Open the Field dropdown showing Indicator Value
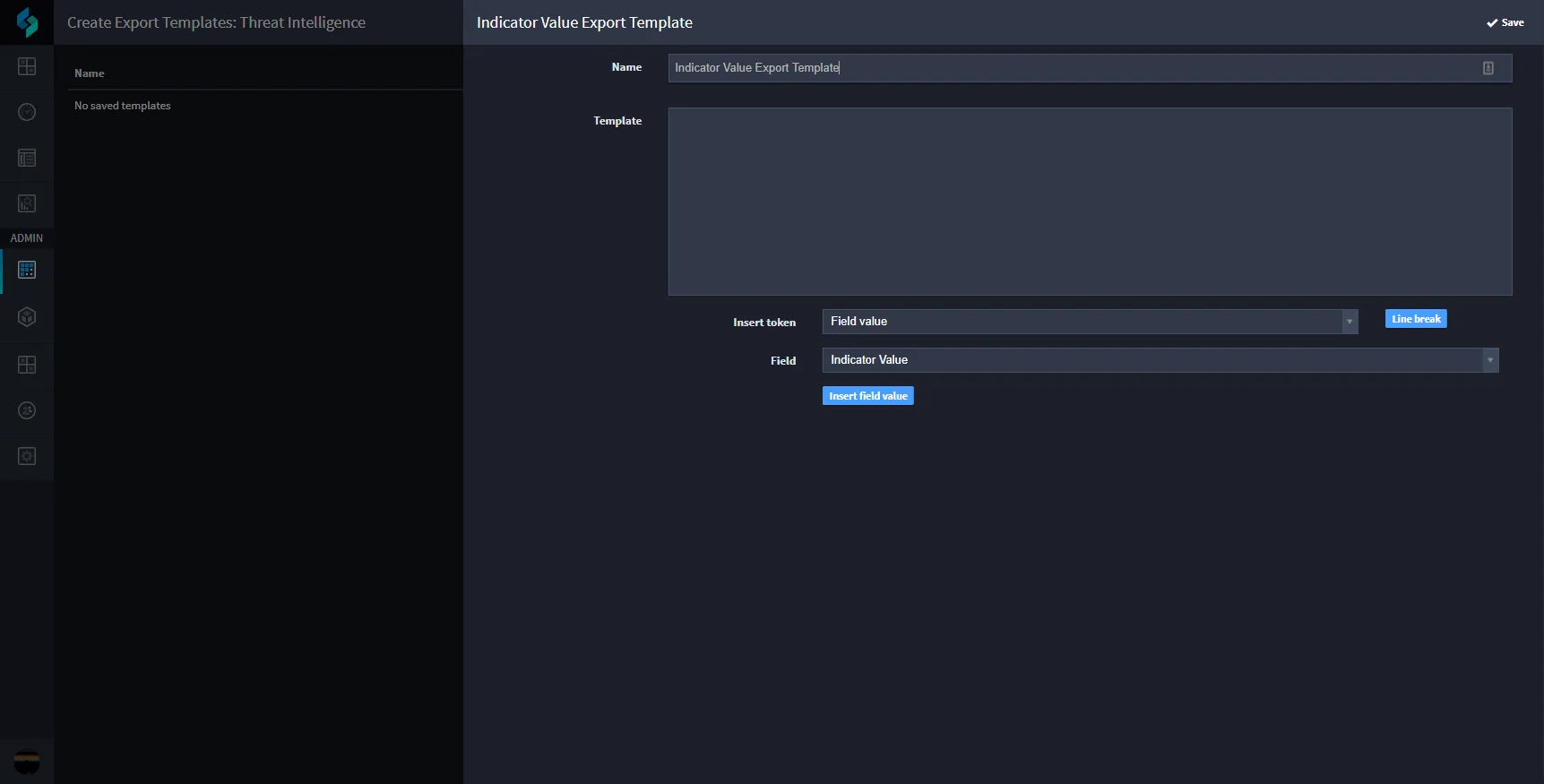Viewport: 1544px width, 784px height. pos(1160,360)
